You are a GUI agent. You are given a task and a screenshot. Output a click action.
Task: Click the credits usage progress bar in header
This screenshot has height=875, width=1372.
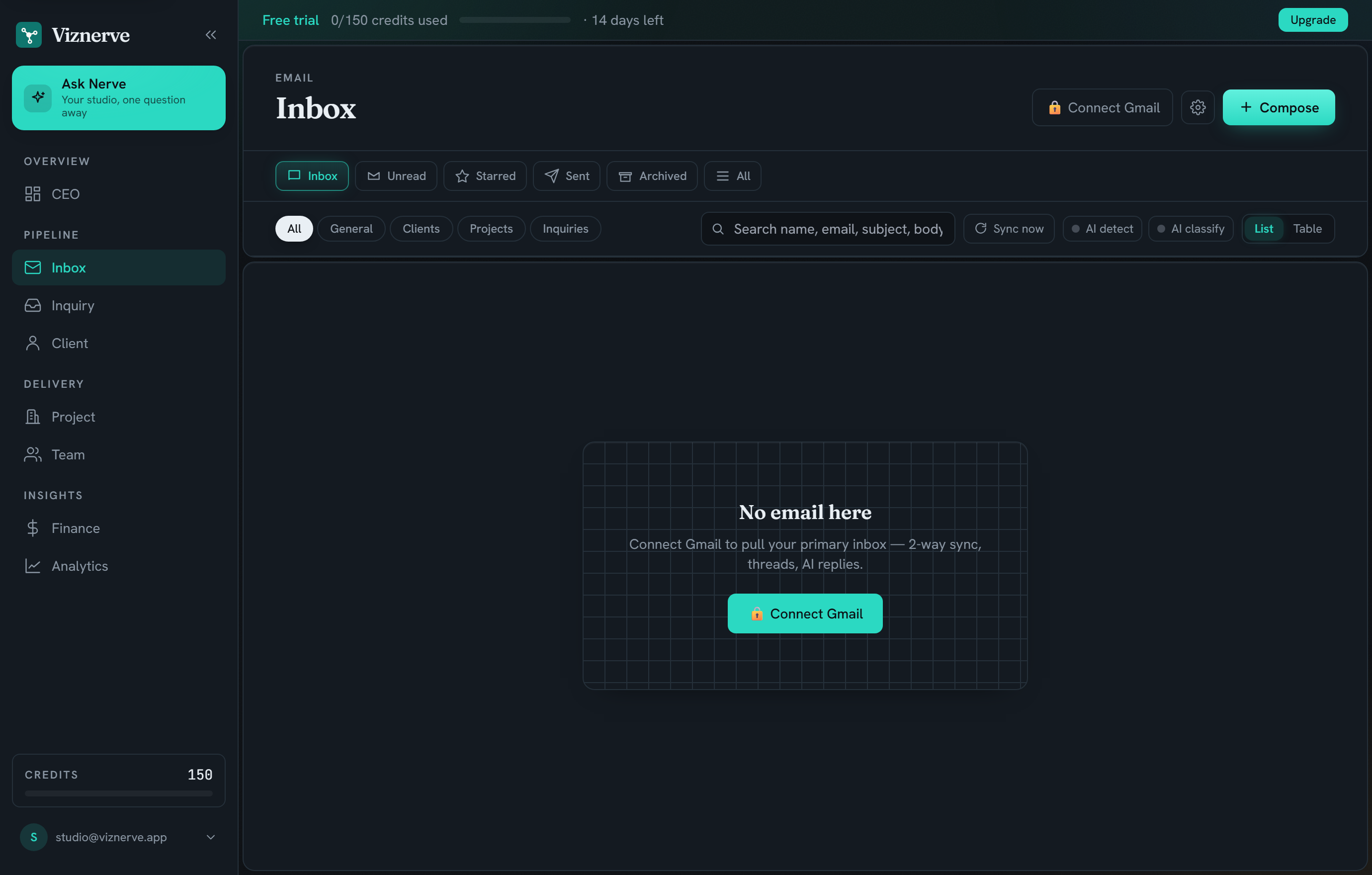514,20
